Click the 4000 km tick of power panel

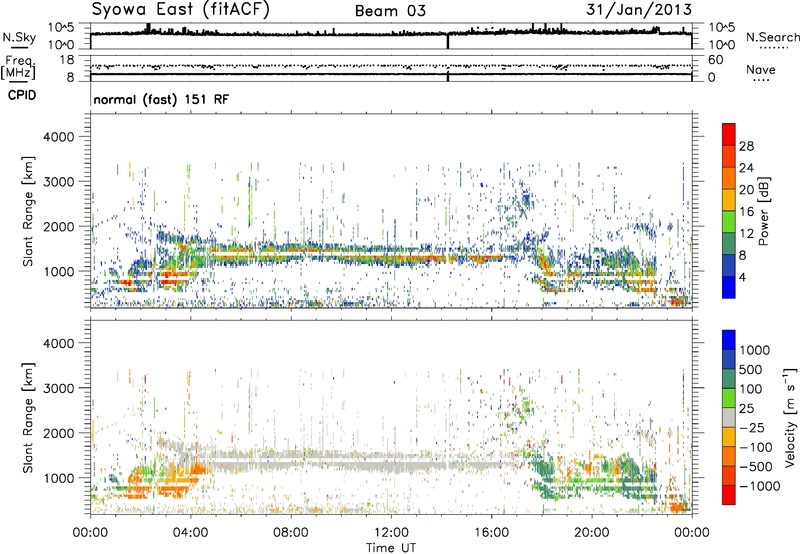pos(58,137)
